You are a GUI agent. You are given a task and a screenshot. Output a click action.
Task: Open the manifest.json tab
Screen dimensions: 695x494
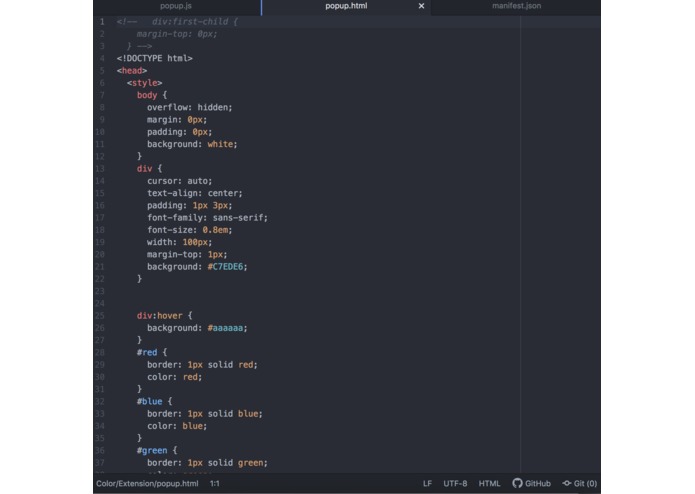point(516,6)
